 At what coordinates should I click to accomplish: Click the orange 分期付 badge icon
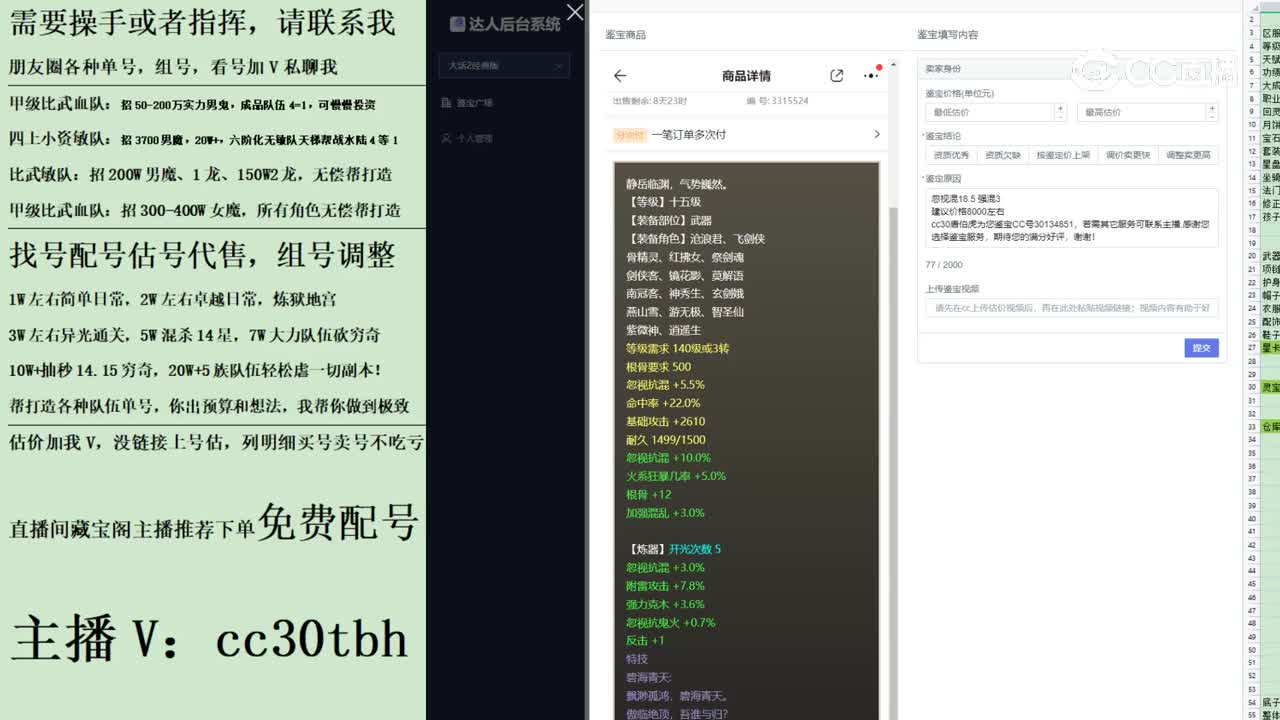tap(631, 134)
